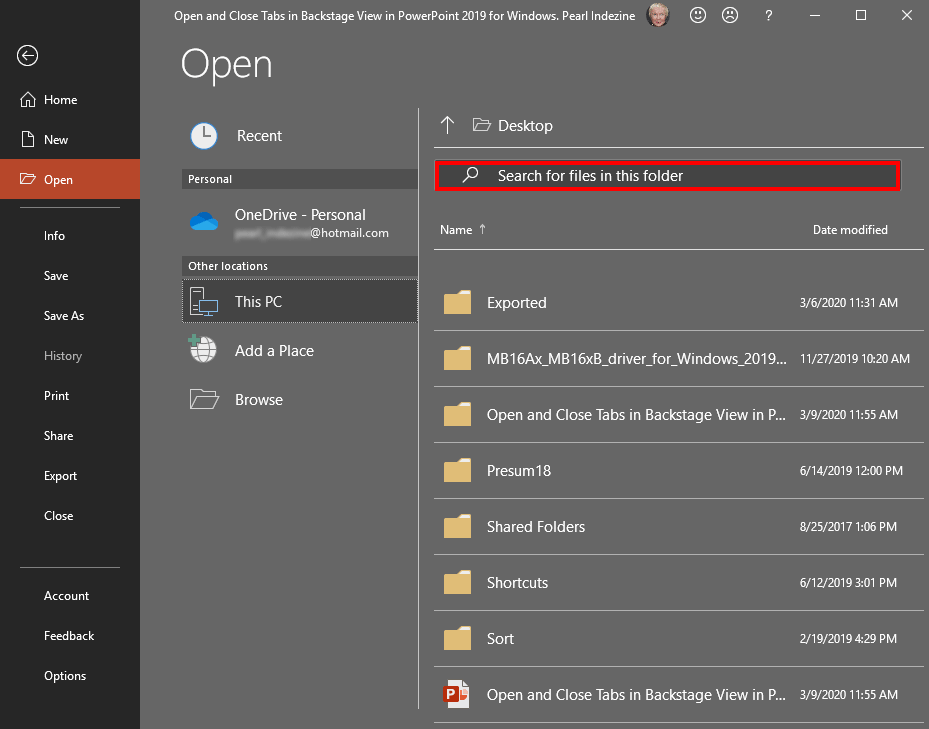Open the Exported folder
This screenshot has width=929, height=729.
pos(516,303)
